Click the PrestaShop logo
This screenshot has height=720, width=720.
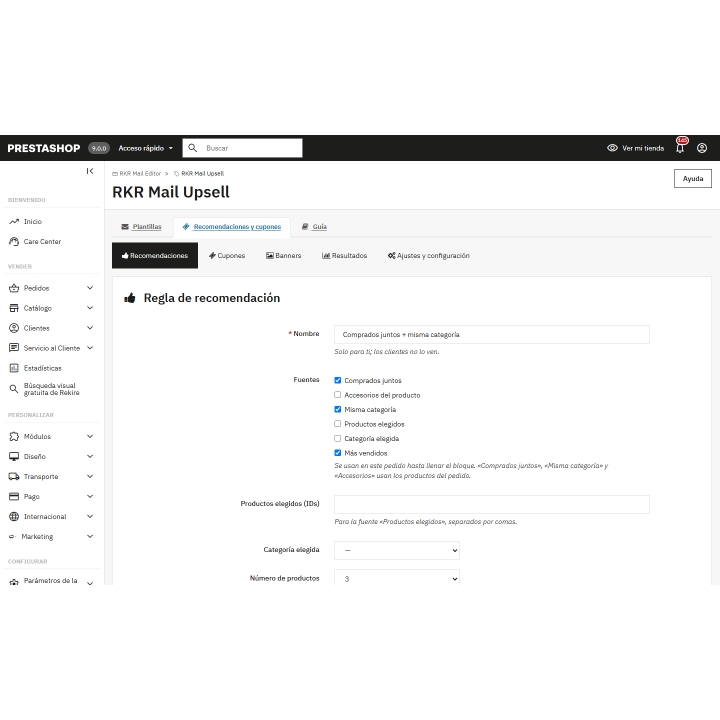point(44,148)
